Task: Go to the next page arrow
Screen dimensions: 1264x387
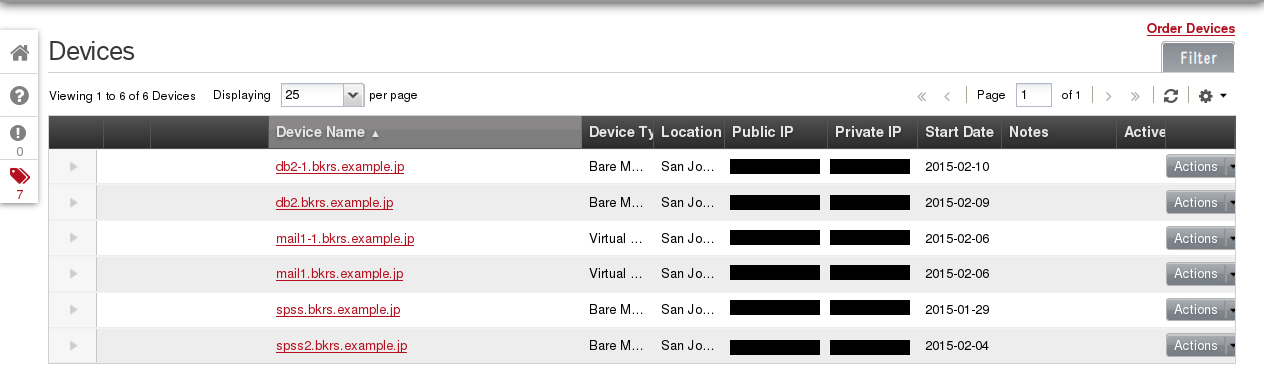Action: tap(1108, 96)
